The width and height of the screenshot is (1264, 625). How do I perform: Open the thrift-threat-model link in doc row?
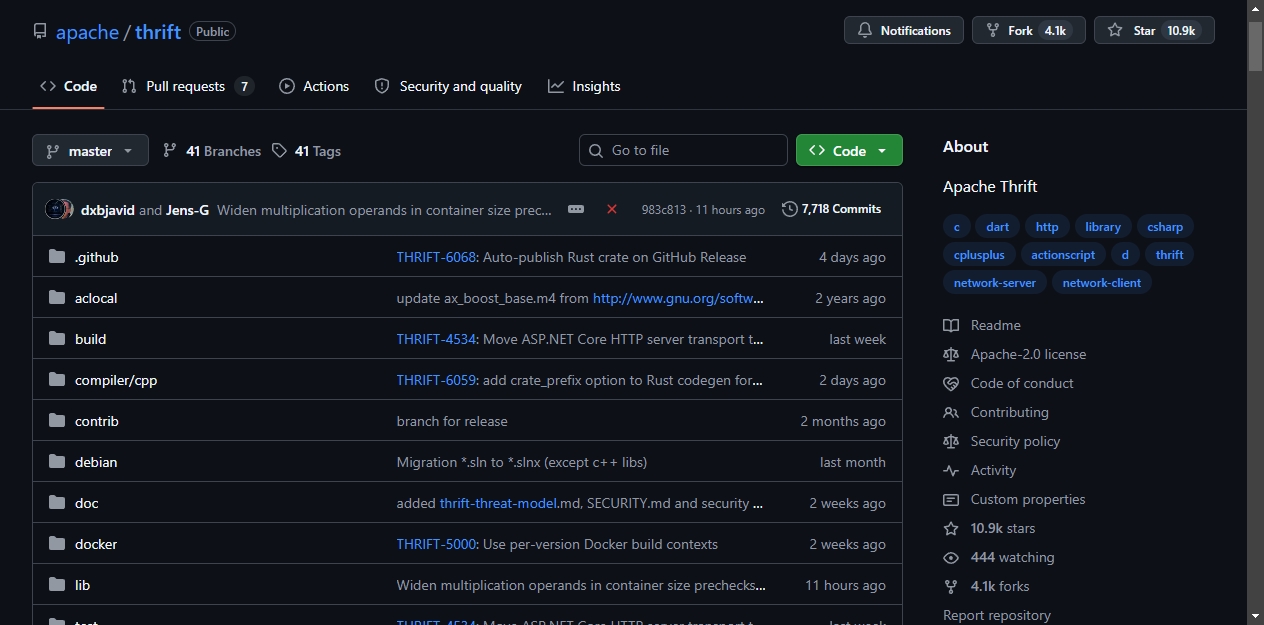click(498, 503)
